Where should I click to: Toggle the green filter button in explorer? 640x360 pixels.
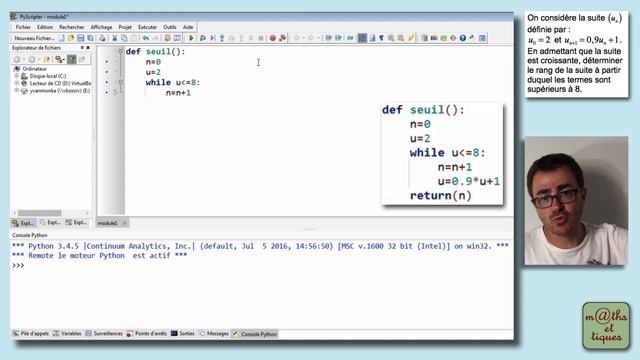pos(72,59)
